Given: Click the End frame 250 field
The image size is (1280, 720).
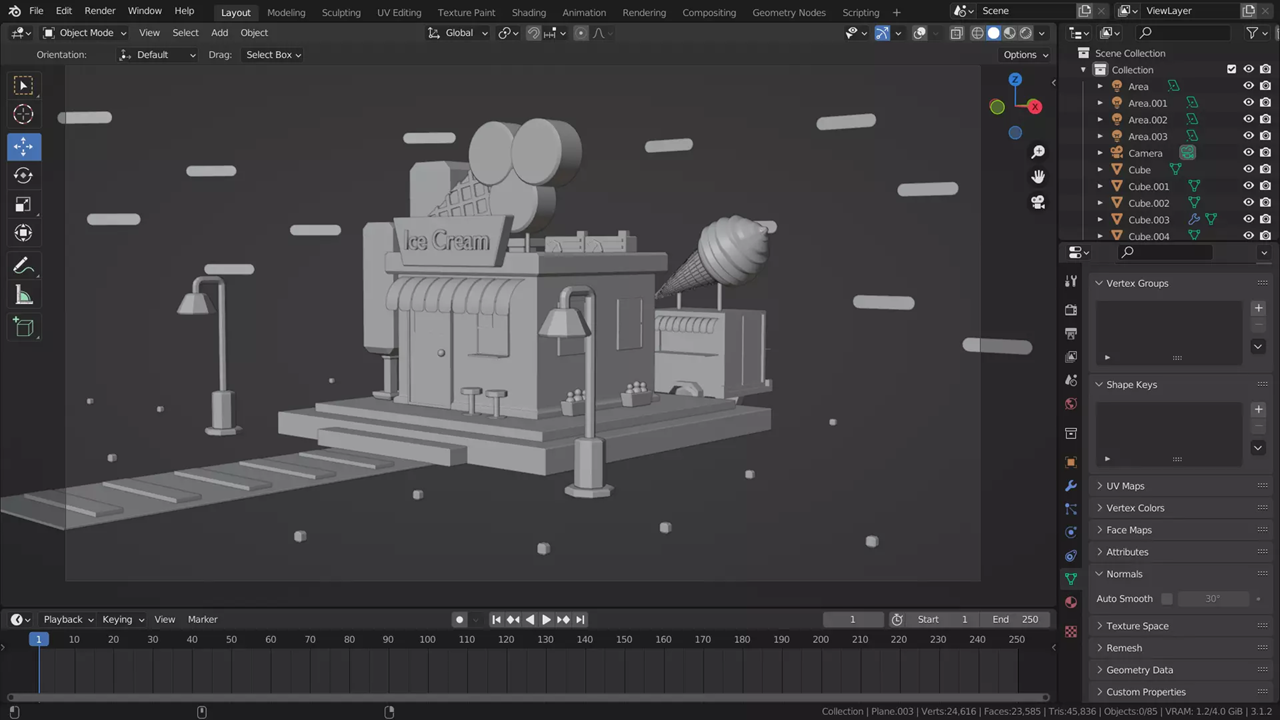Looking at the screenshot, I should [1015, 620].
